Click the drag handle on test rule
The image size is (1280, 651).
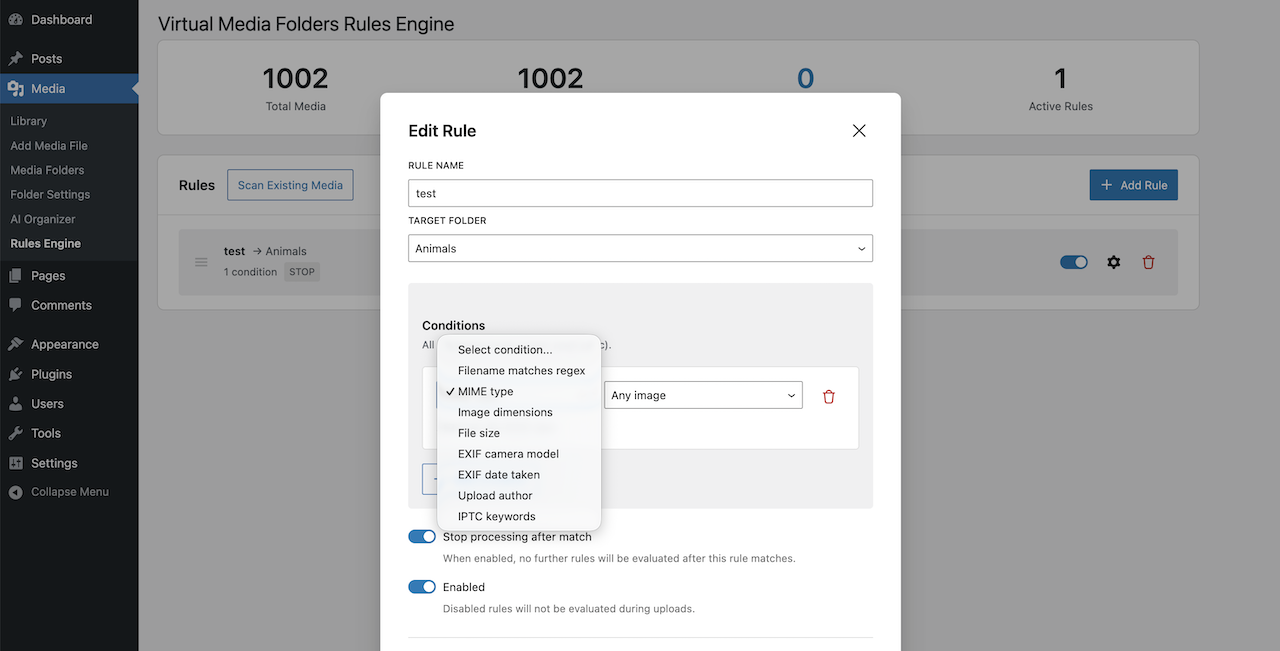201,262
